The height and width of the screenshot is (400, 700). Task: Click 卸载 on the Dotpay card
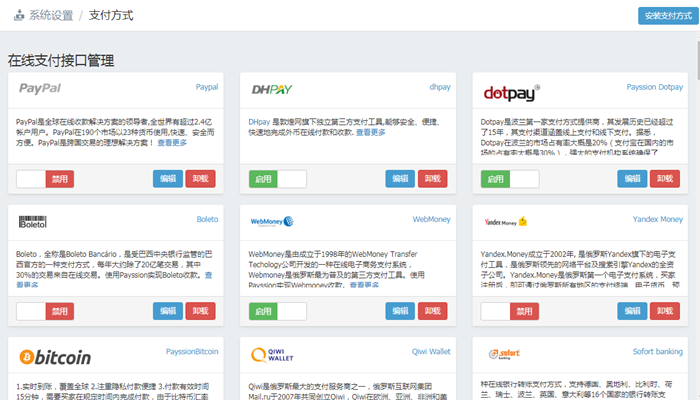pyautogui.click(x=665, y=179)
